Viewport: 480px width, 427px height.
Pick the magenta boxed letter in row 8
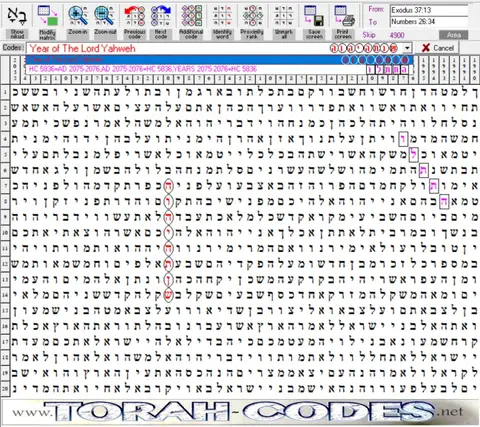tap(444, 201)
